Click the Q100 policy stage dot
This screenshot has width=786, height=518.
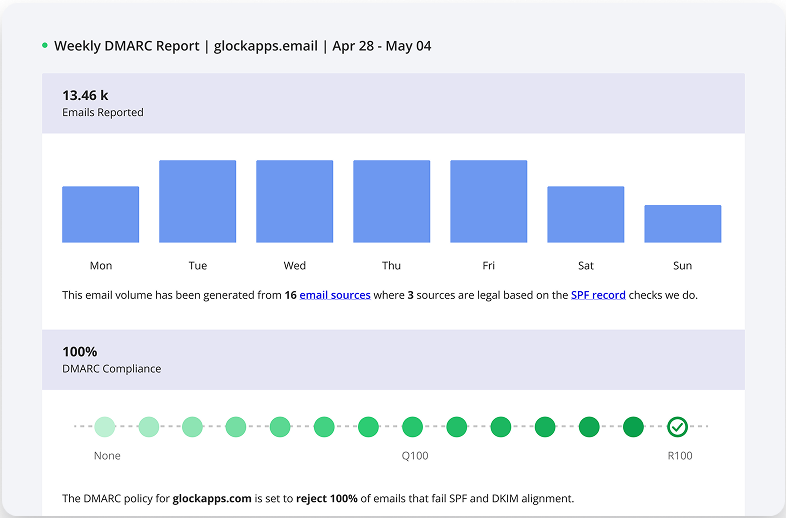coord(412,427)
